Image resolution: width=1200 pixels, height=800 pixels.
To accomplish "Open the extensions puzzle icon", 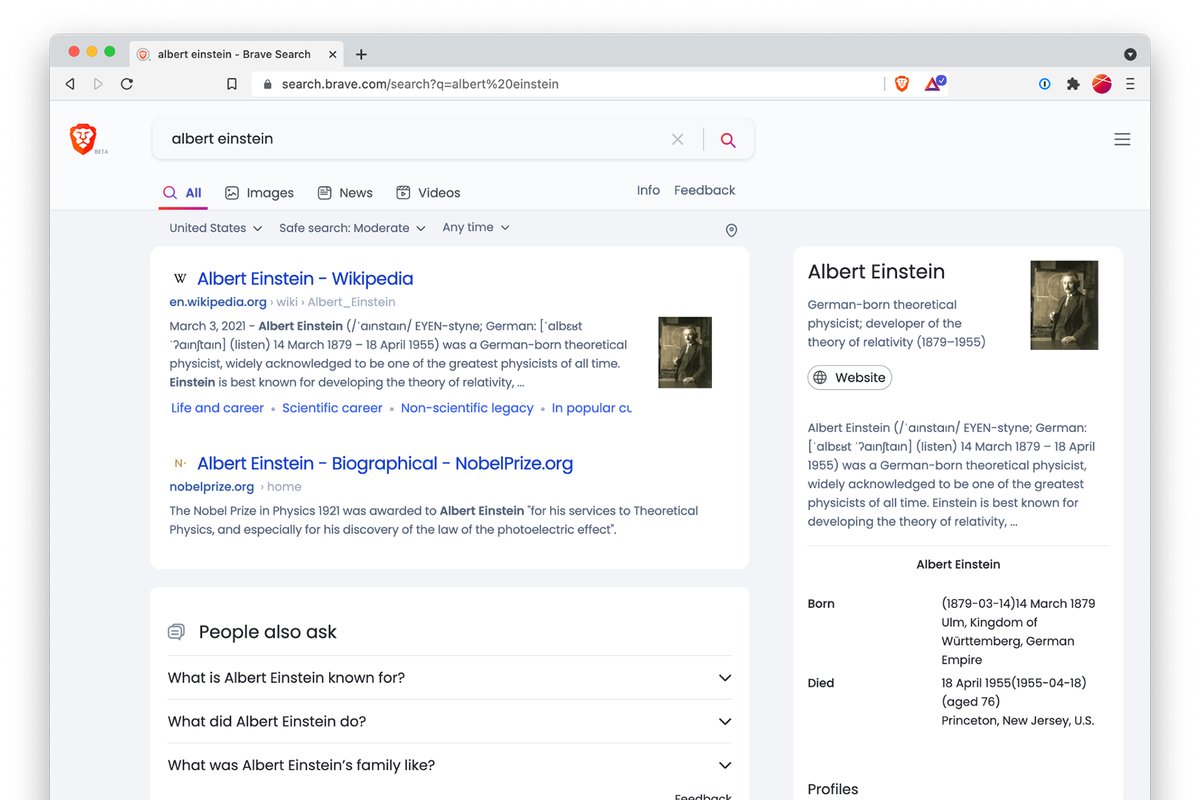I will pyautogui.click(x=1073, y=84).
